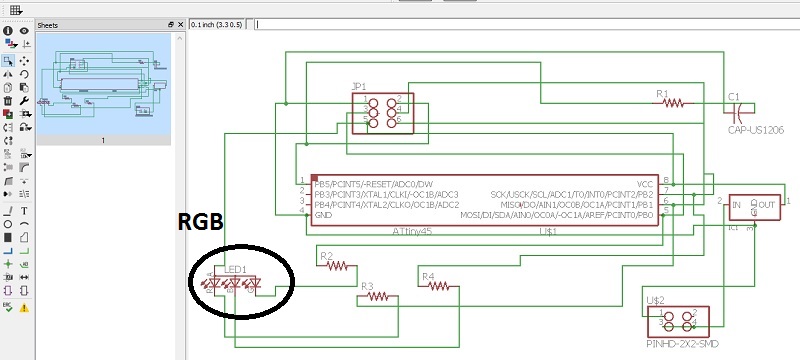Select the Miter tool
The height and width of the screenshot is (360, 800).
point(24,167)
